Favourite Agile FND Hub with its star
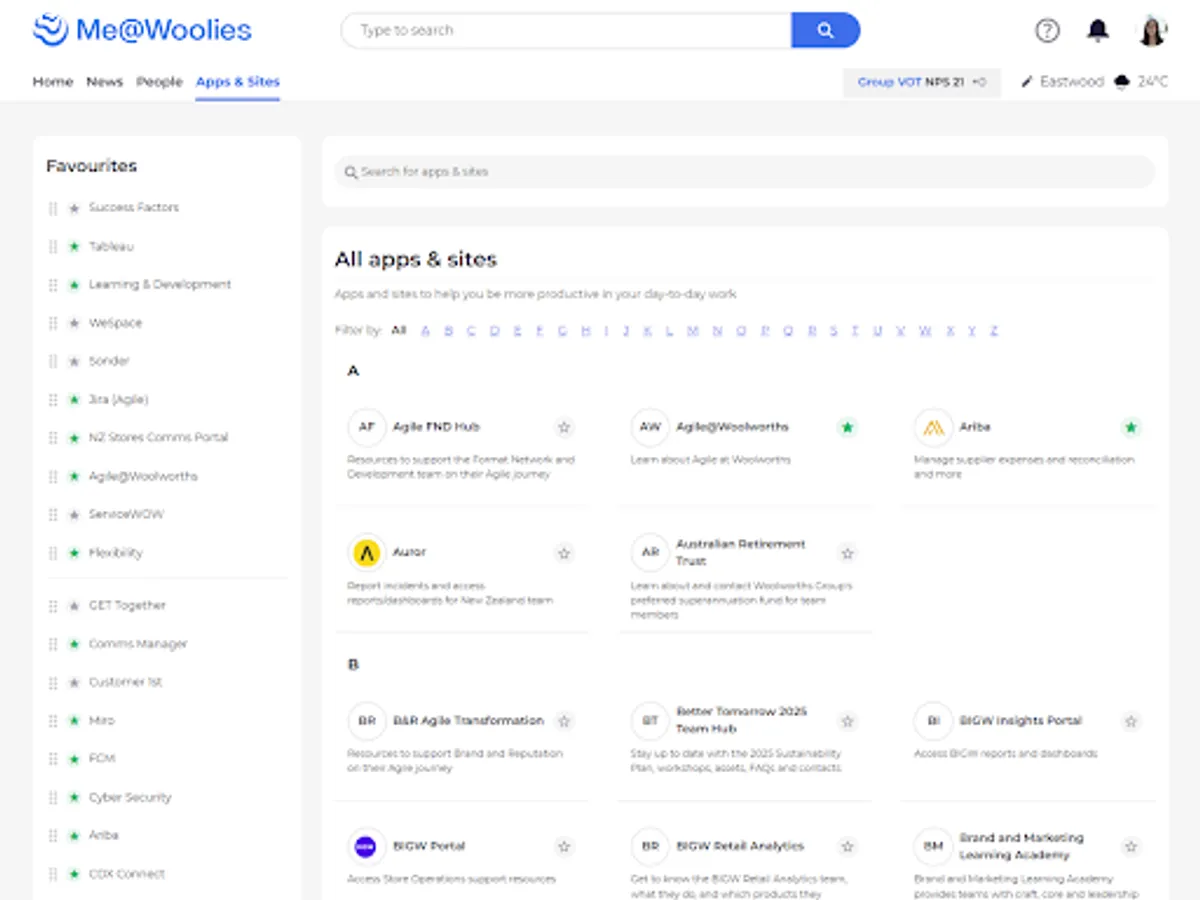 pos(564,427)
